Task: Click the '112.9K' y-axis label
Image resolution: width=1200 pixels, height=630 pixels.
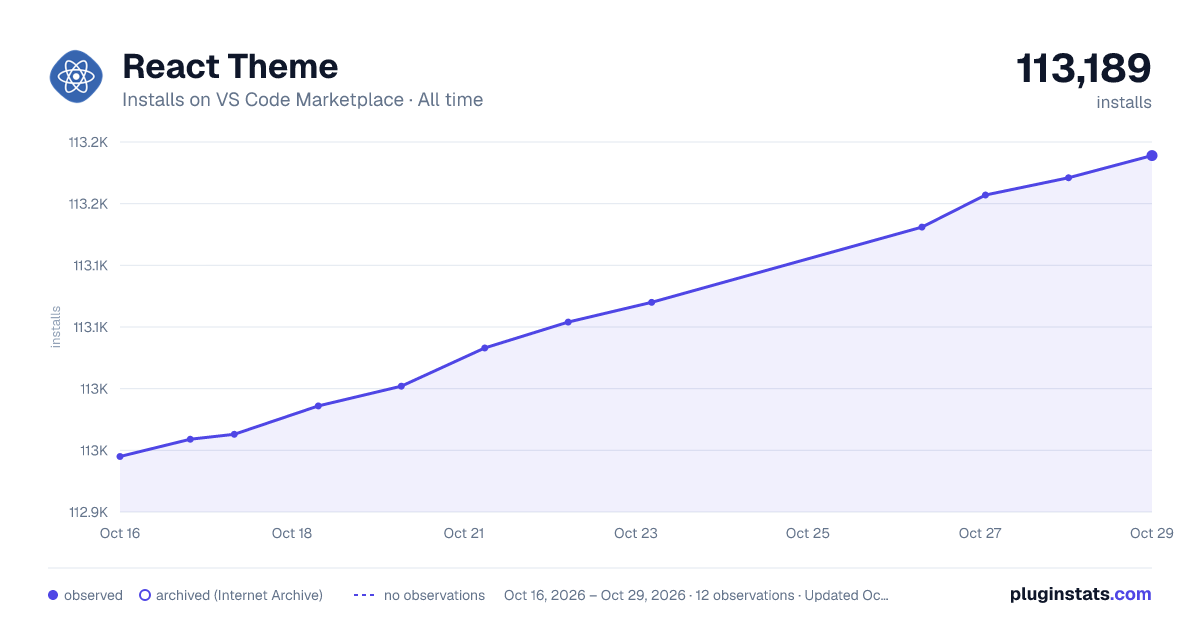Action: pyautogui.click(x=88, y=512)
